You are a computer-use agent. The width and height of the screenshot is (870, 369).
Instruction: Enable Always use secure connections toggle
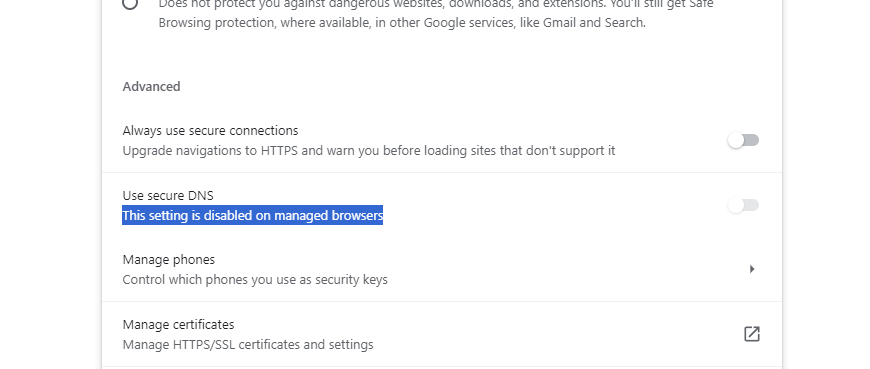743,140
